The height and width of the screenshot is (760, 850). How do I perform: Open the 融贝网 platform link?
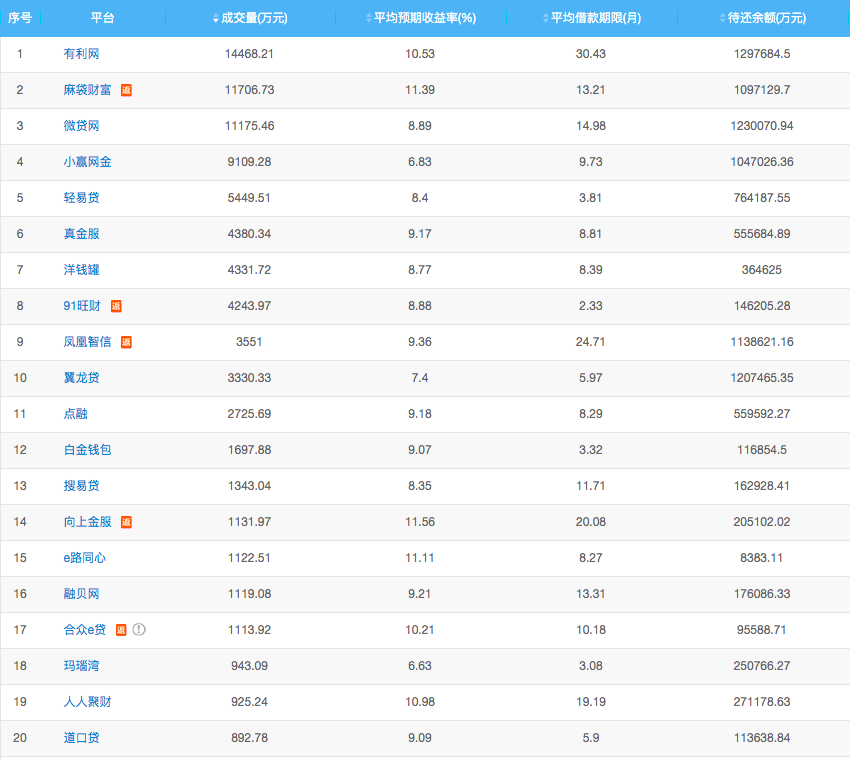tap(81, 594)
